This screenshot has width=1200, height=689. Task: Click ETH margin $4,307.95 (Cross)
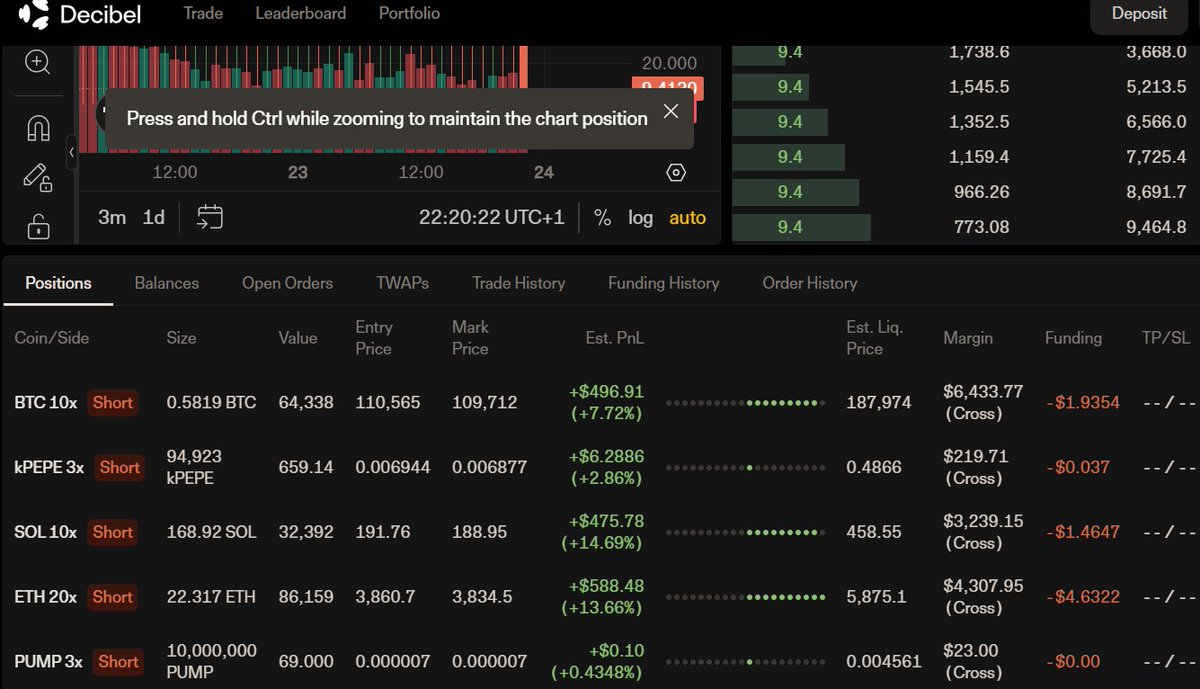[x=983, y=597]
